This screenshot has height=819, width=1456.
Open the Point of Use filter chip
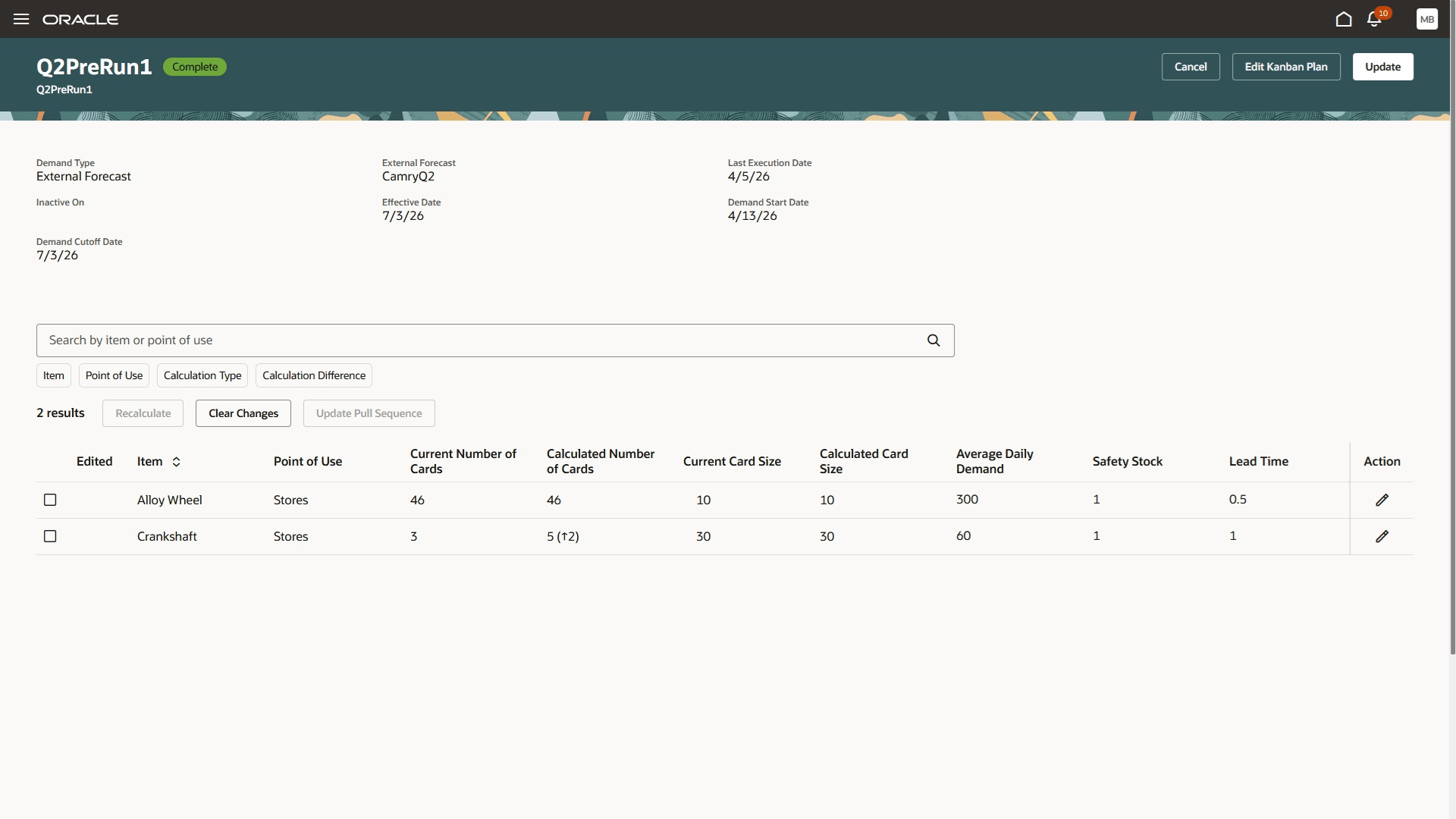[x=114, y=375]
